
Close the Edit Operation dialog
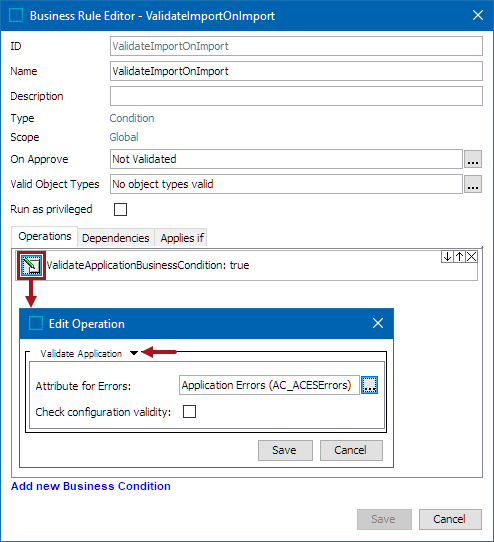(378, 323)
